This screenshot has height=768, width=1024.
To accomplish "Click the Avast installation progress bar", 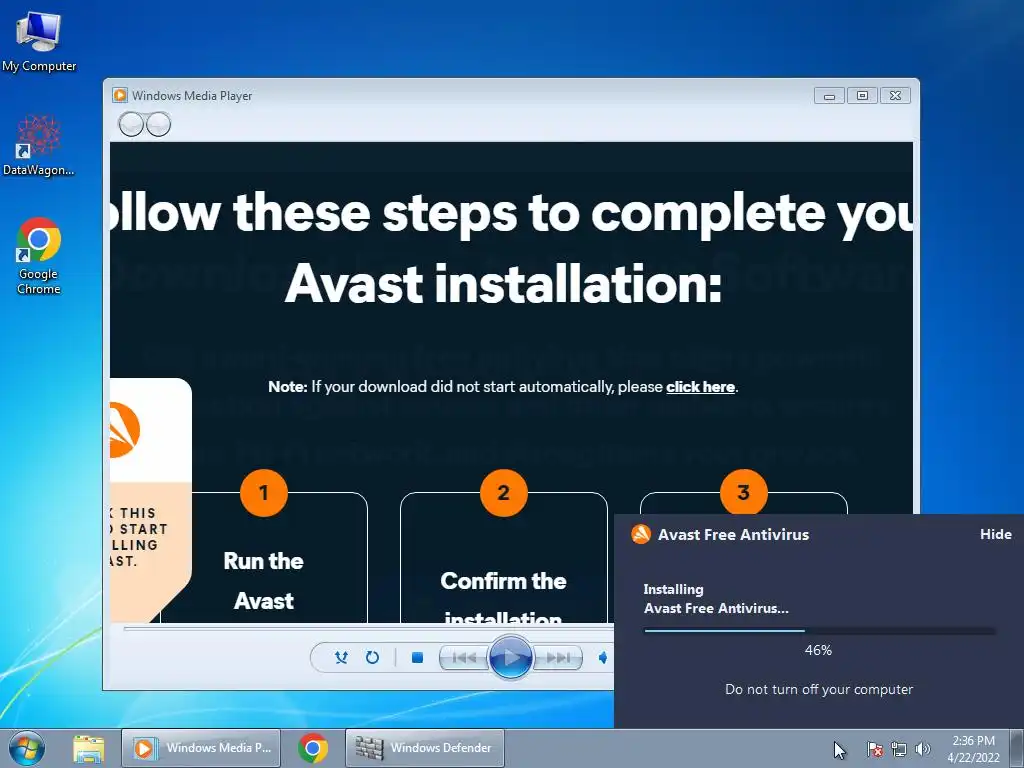I will click(819, 631).
